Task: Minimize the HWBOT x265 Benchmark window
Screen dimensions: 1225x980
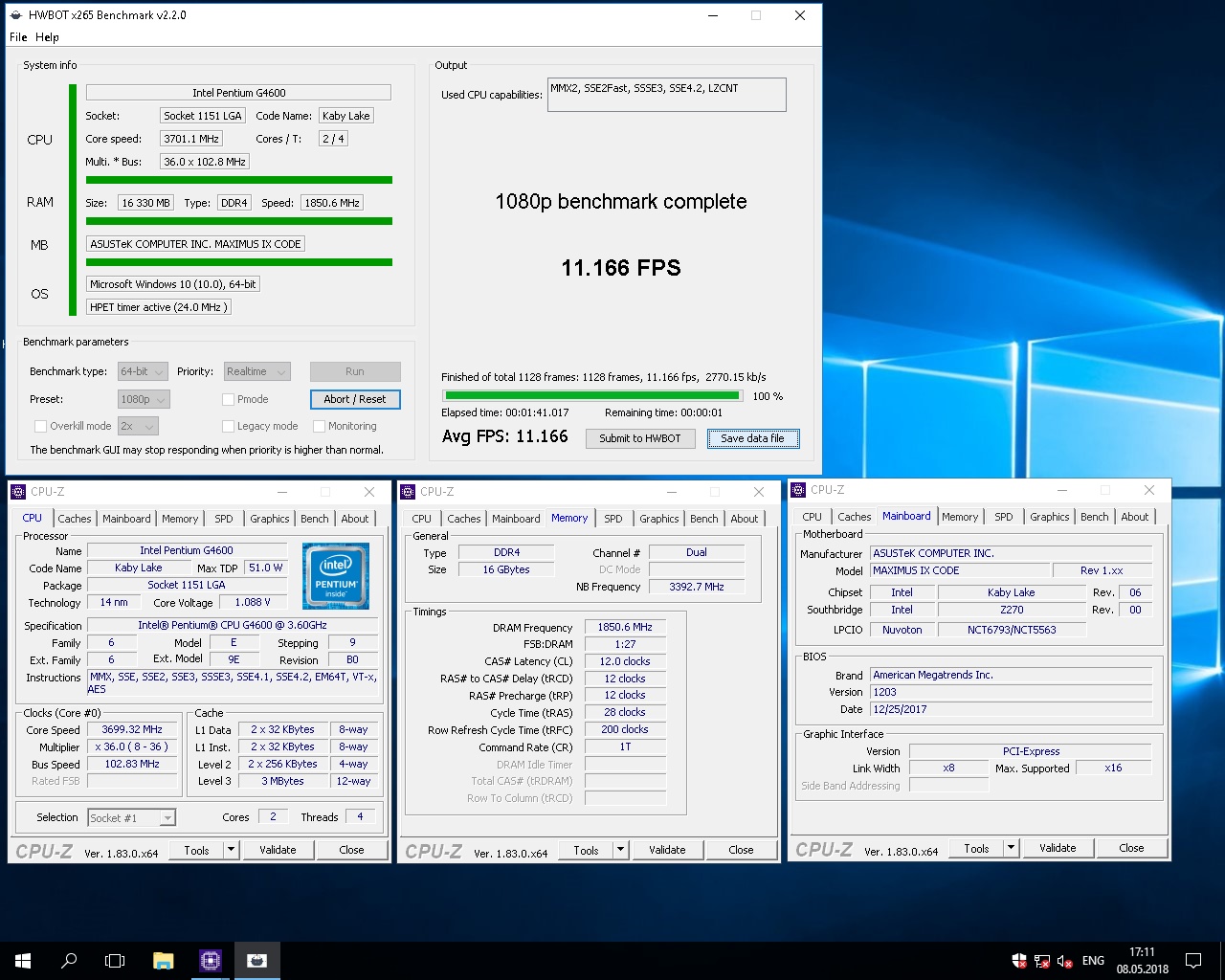Action: pos(713,15)
